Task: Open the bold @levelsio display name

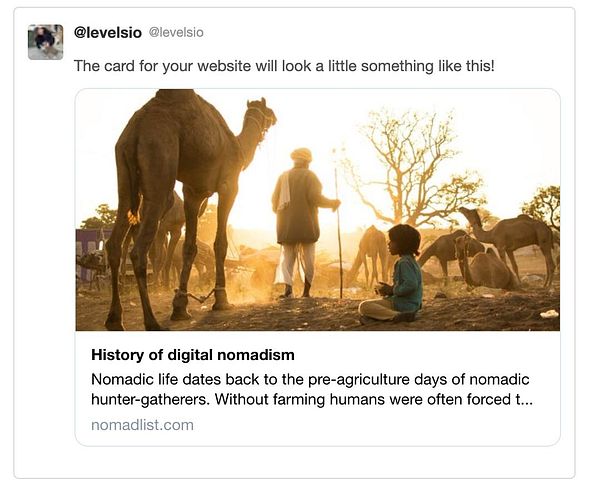Action: click(x=108, y=32)
